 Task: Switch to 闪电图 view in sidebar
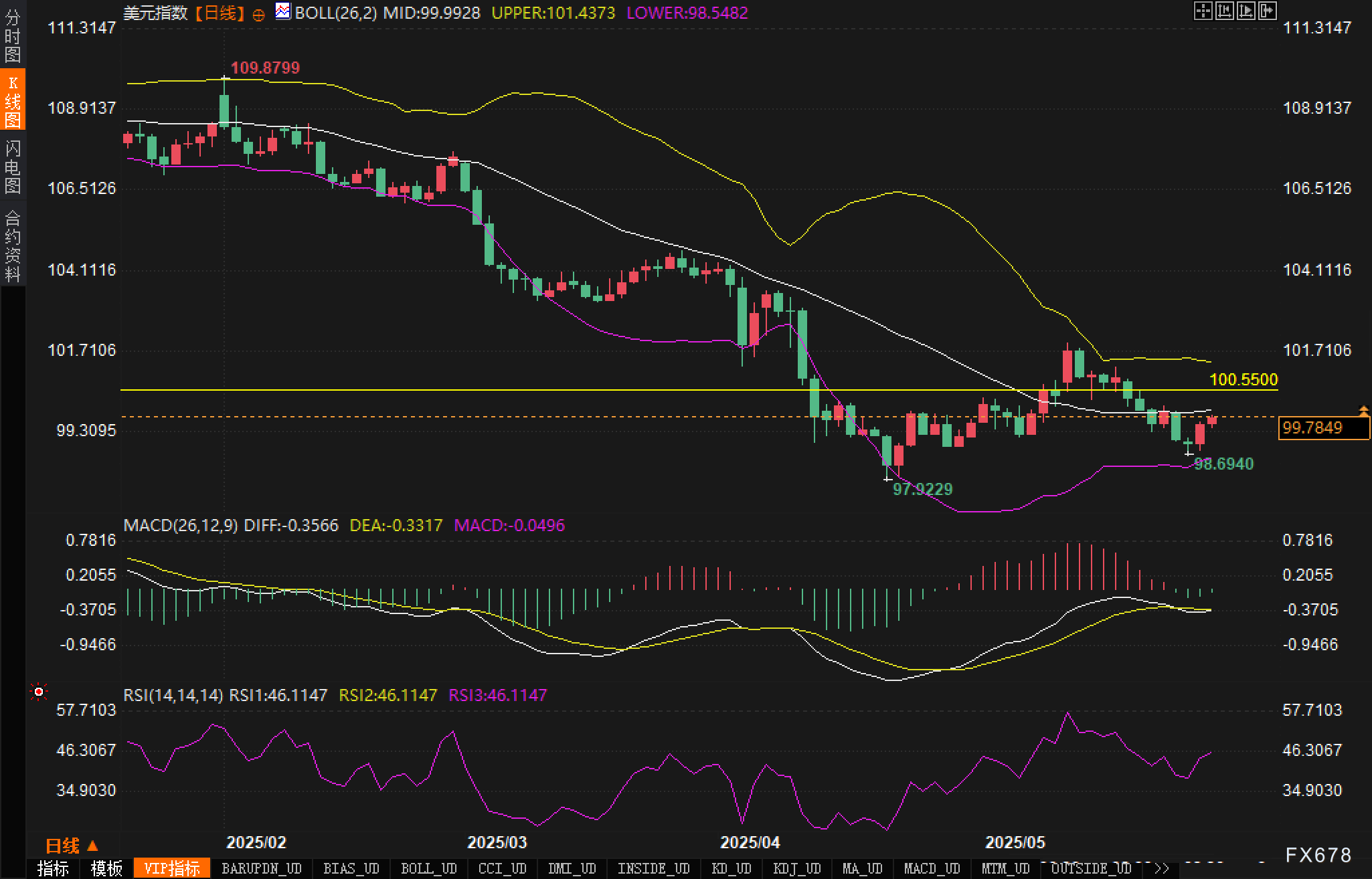(13, 166)
